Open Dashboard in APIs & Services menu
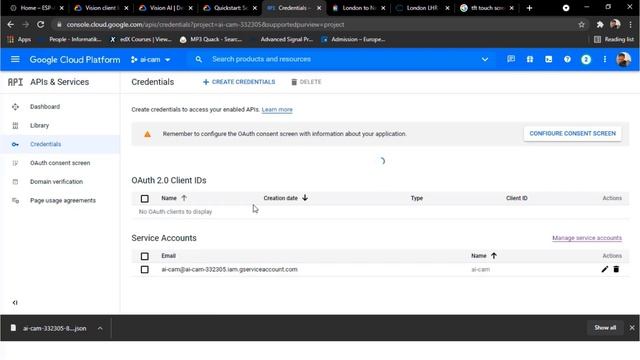640x360 pixels. pos(45,107)
